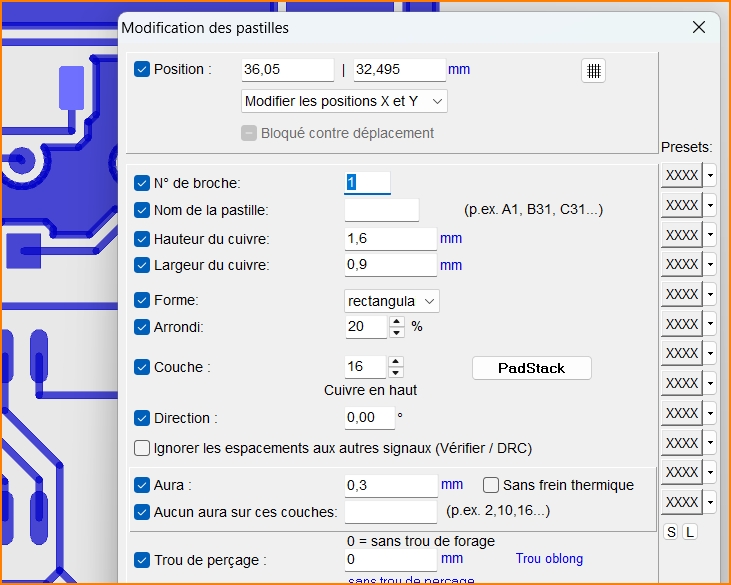Expand the Forme shape dropdown

click(392, 301)
